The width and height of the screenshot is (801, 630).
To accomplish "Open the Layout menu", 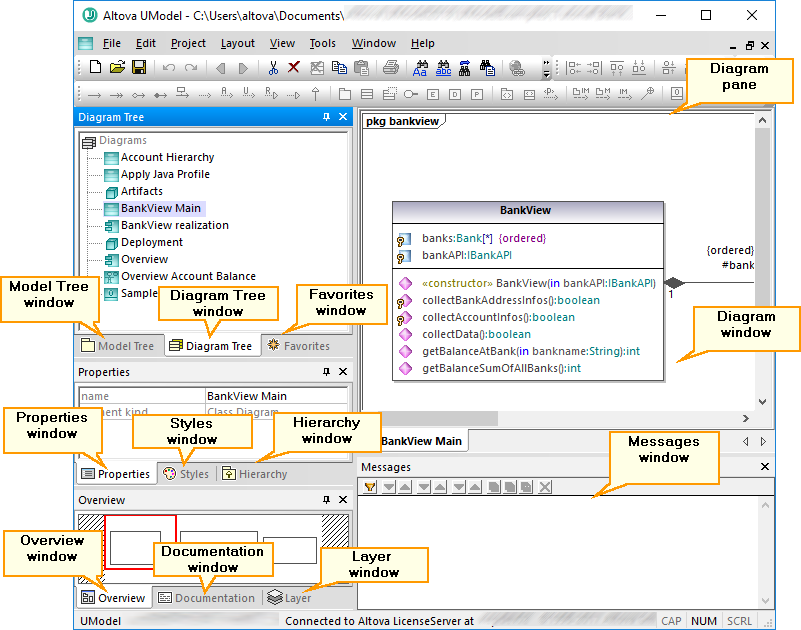I will 237,43.
